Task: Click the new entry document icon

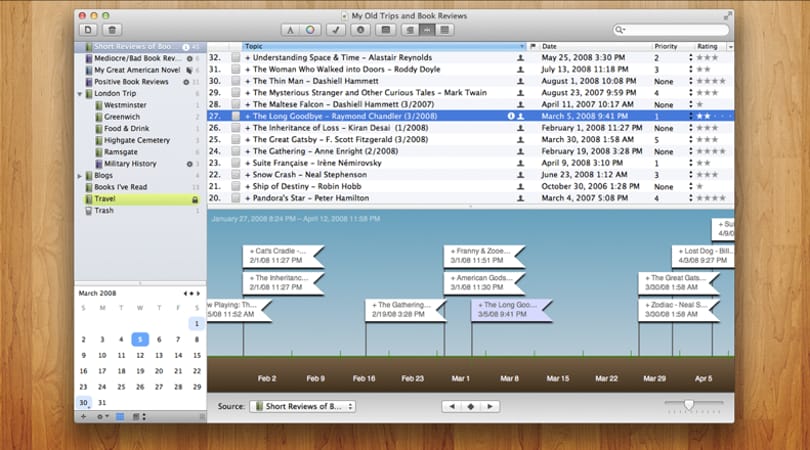Action: (x=88, y=30)
